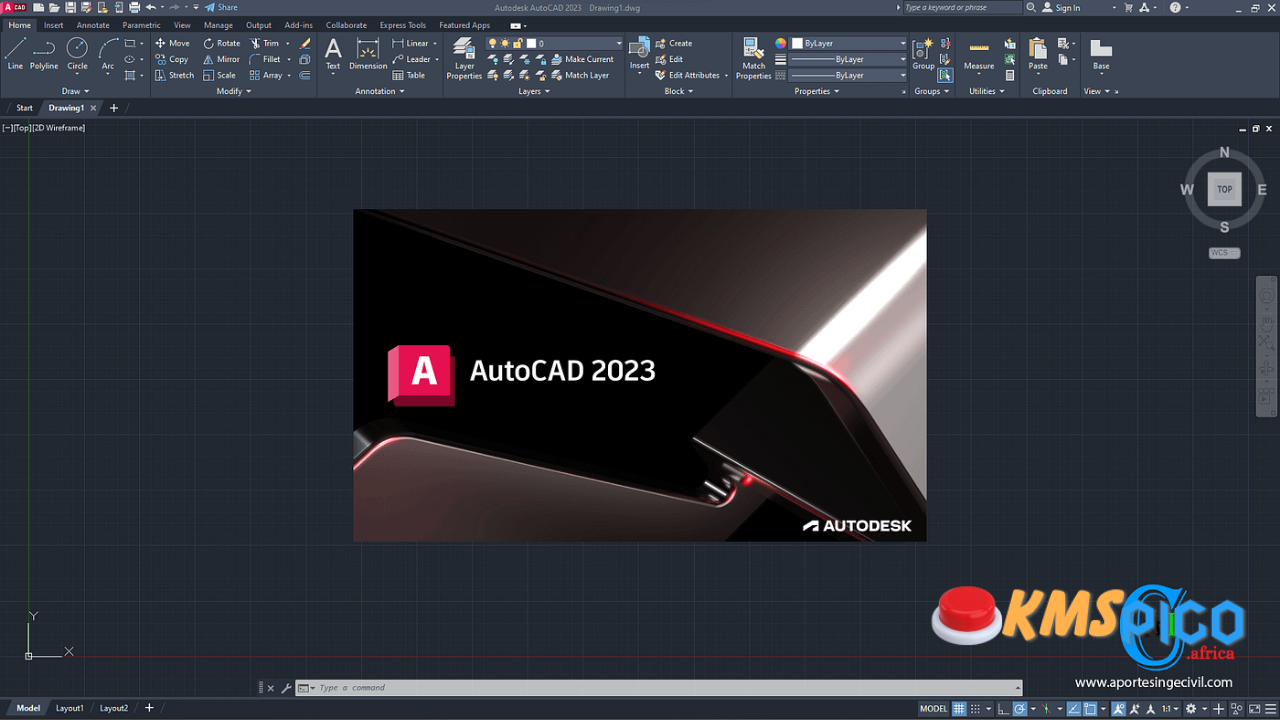
Task: Open the Parametric ribbon tab
Action: [141, 25]
